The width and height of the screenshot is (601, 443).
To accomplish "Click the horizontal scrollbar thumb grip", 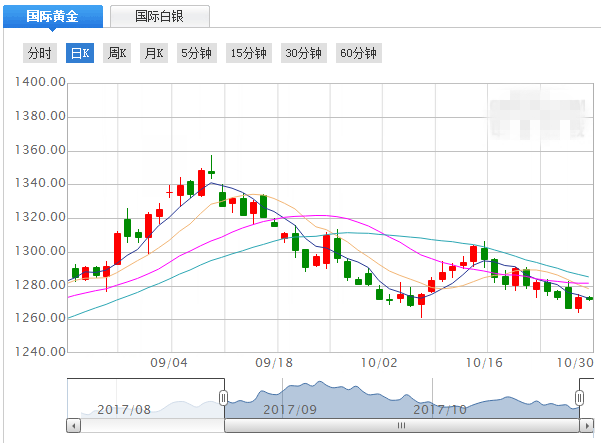I will [402, 425].
